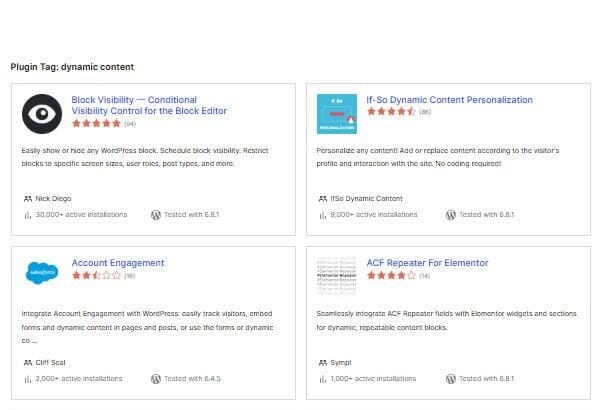Click the five-star rating of Block Visibility

pyautogui.click(x=96, y=125)
